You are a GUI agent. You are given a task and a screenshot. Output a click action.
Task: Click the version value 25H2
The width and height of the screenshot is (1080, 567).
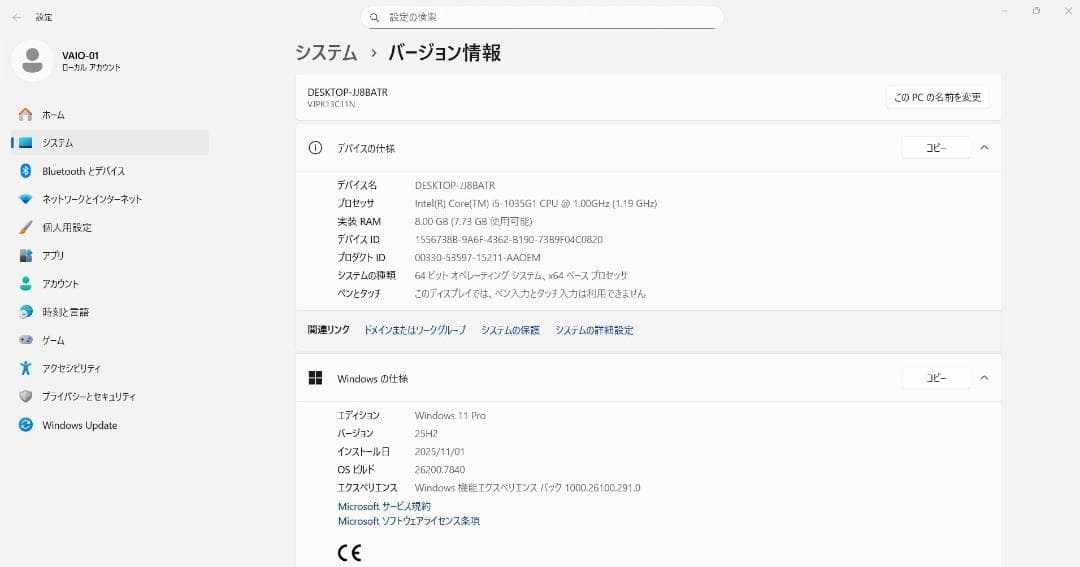tap(426, 434)
